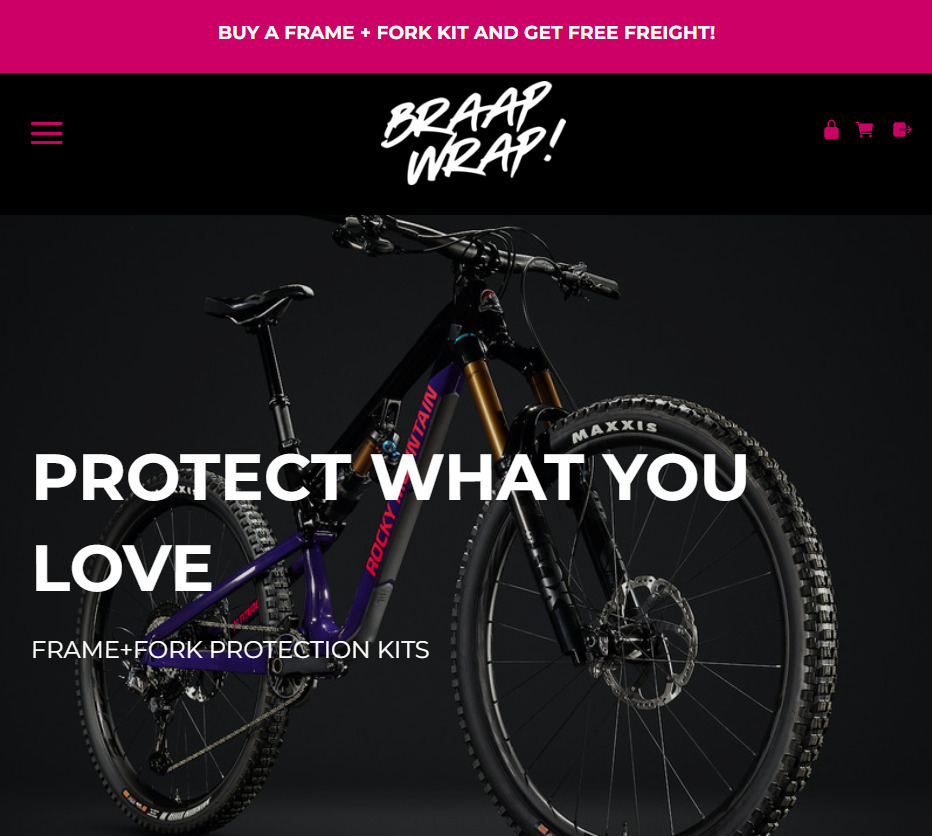This screenshot has height=836, width=932.
Task: Click the free freight promo banner text
Action: pyautogui.click(x=466, y=33)
